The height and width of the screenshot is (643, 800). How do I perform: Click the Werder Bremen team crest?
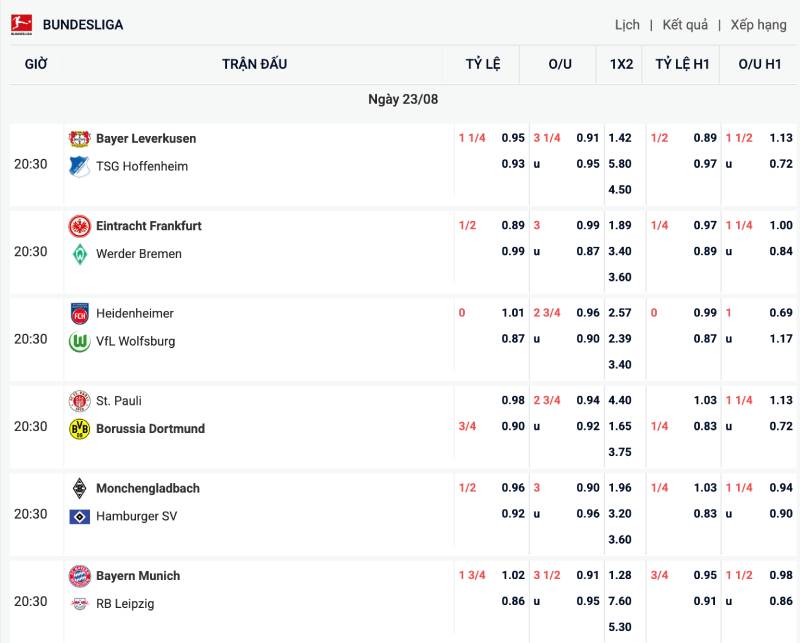(x=79, y=254)
